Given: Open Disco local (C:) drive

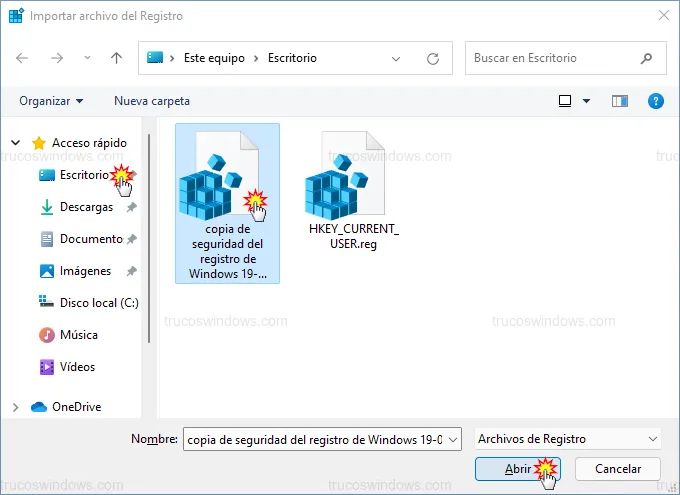Looking at the screenshot, I should tap(98, 303).
